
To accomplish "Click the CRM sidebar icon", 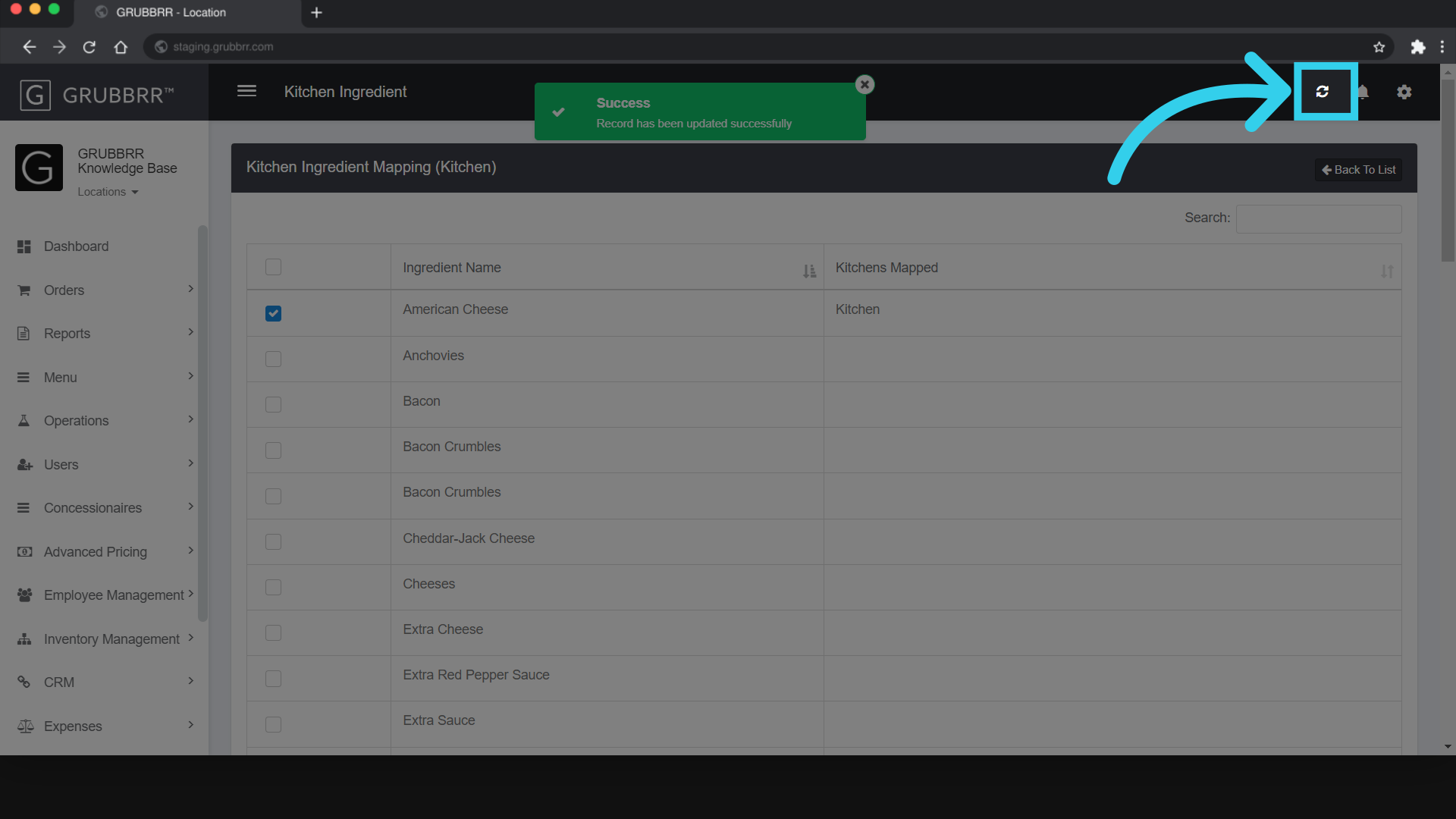I will (x=24, y=682).
